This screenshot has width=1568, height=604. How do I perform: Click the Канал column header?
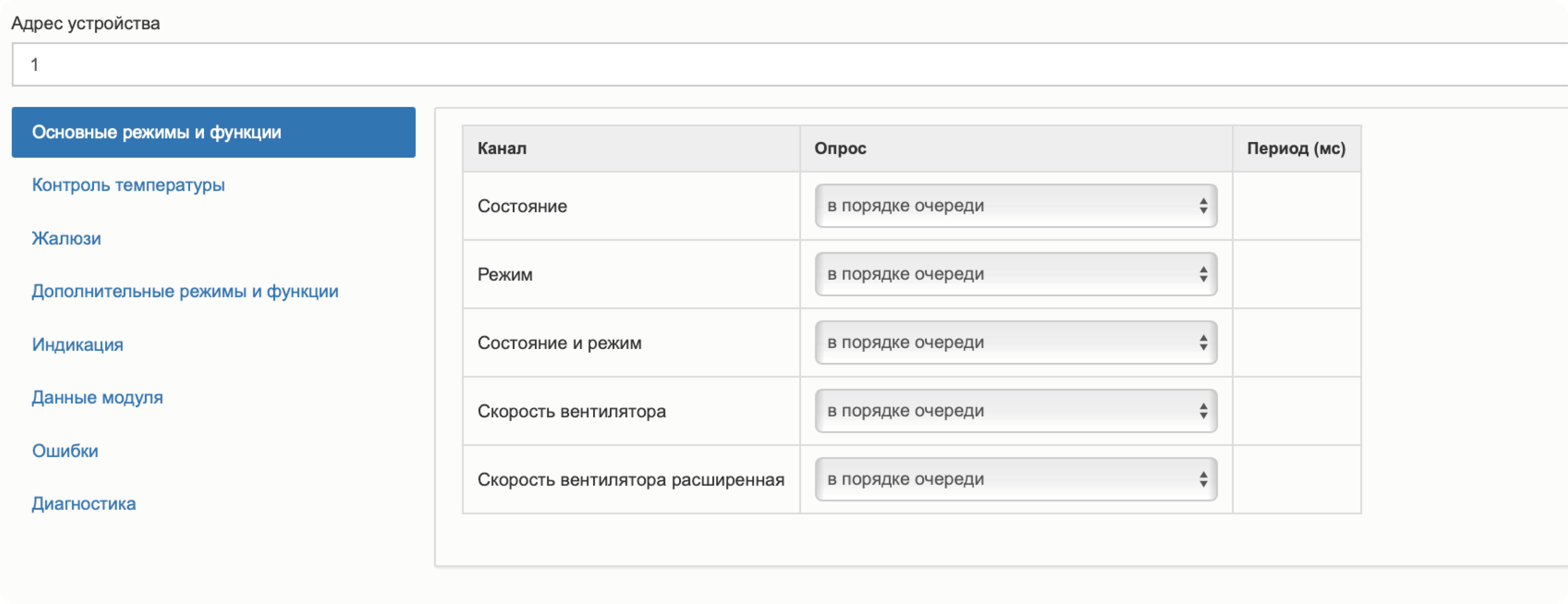coord(502,149)
